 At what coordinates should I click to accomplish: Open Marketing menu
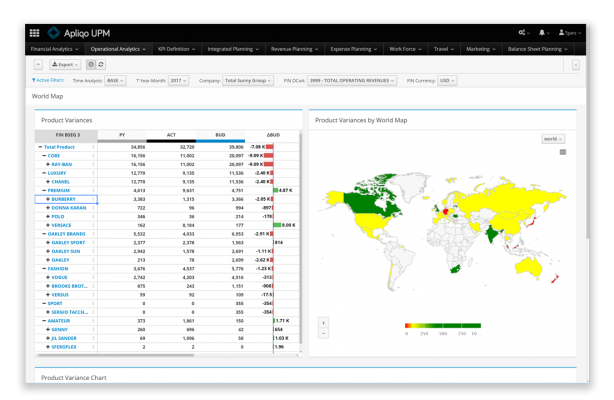(x=481, y=49)
